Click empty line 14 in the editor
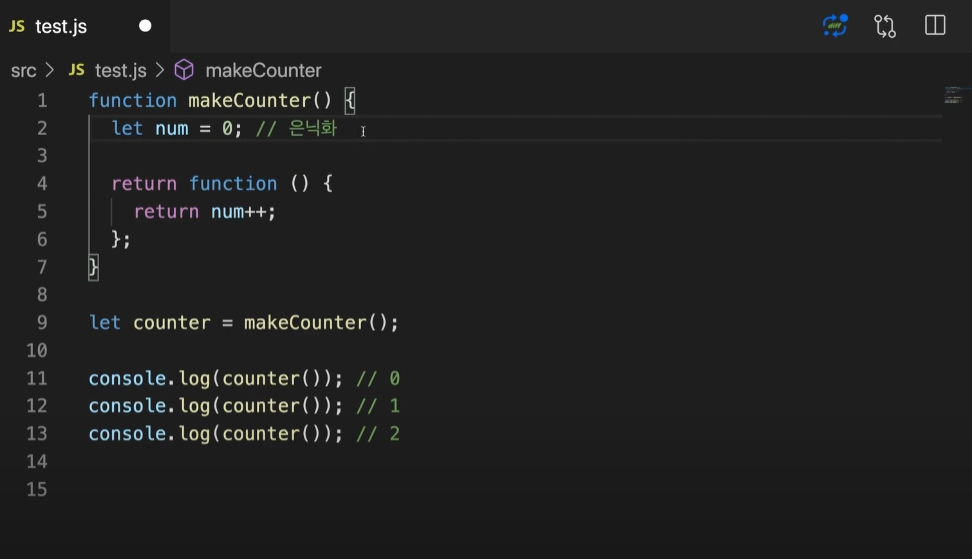Viewport: 972px width, 559px height. 516,461
